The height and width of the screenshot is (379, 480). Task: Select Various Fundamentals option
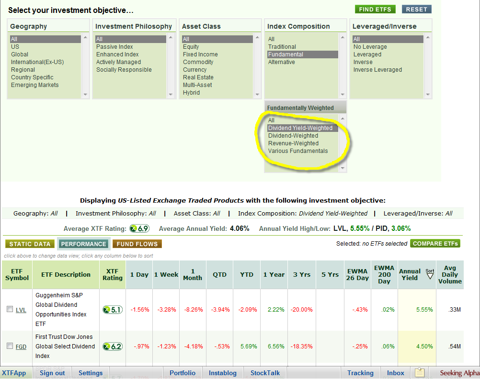[298, 151]
